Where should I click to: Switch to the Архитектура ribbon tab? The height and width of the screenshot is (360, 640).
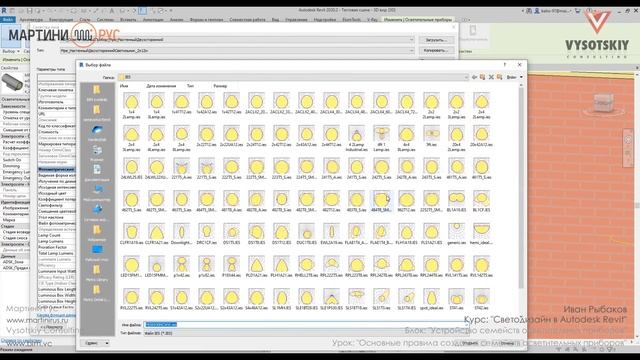(31, 20)
